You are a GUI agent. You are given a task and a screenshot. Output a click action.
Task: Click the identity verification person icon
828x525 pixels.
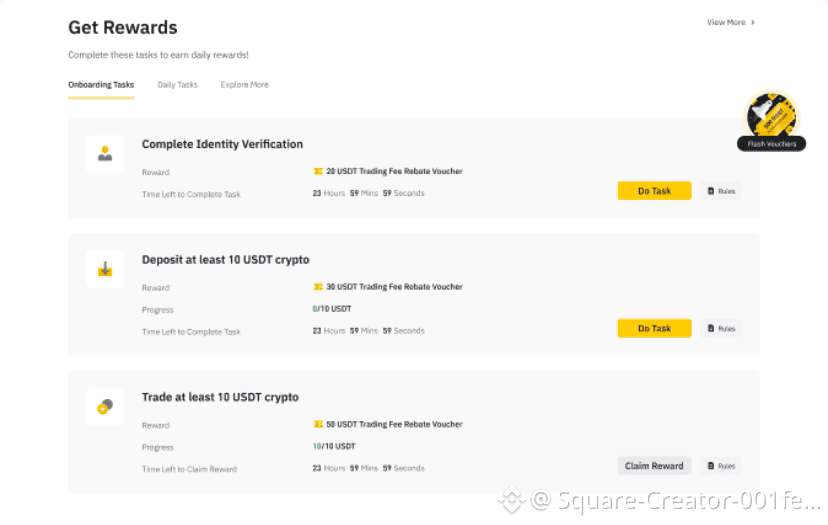point(105,154)
